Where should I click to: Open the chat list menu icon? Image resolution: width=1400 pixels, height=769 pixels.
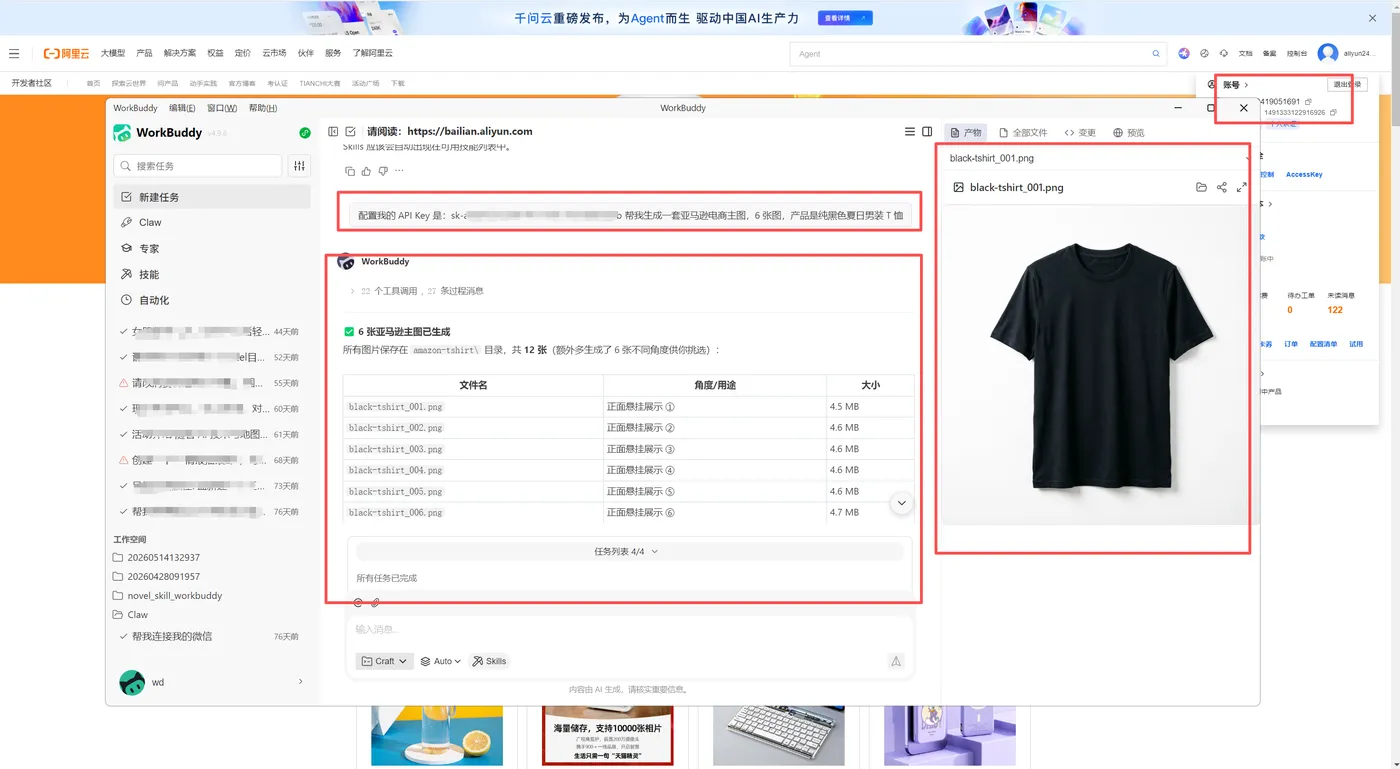click(x=909, y=132)
